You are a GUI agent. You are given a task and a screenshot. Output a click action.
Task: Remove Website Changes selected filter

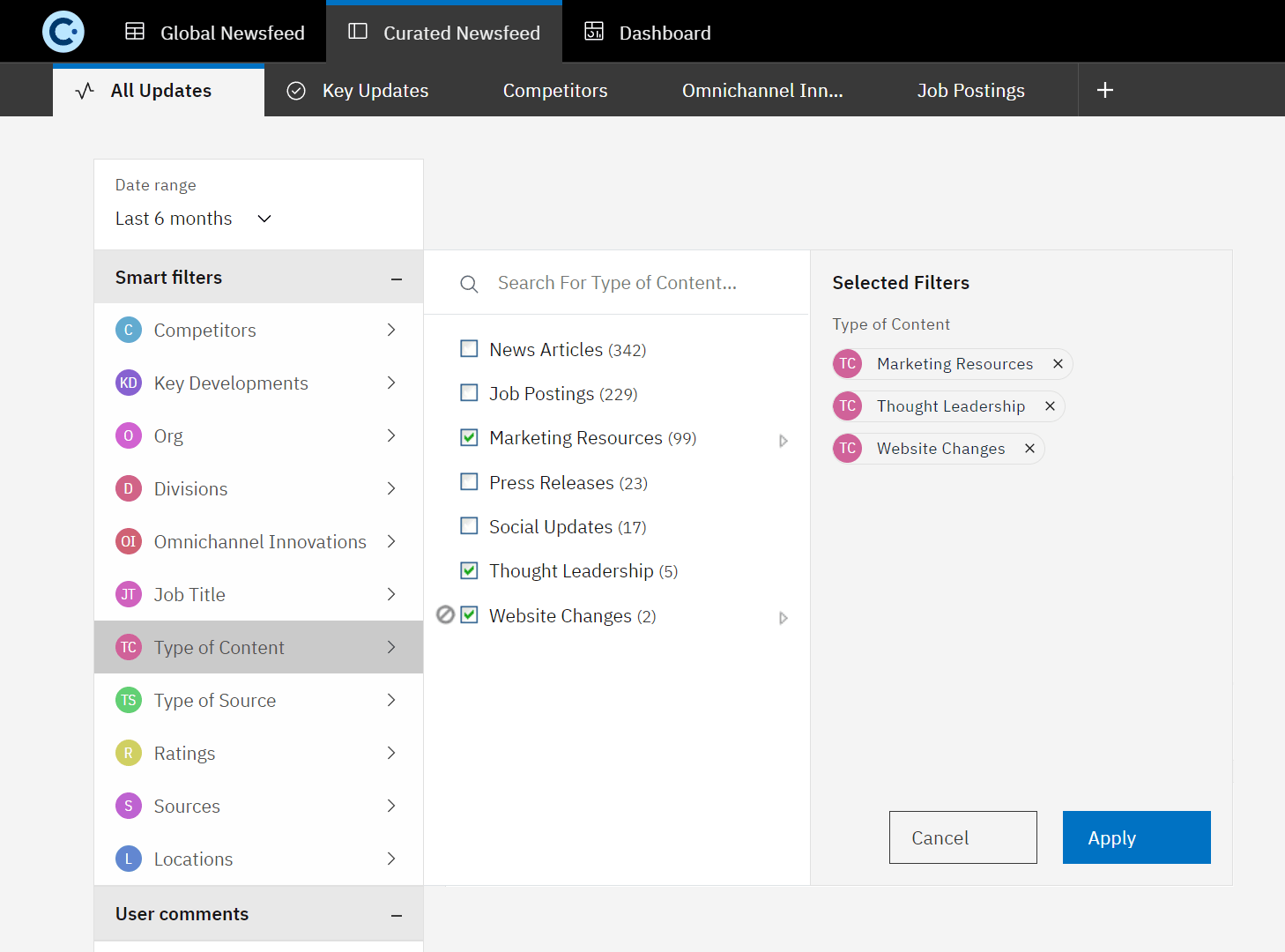1029,449
